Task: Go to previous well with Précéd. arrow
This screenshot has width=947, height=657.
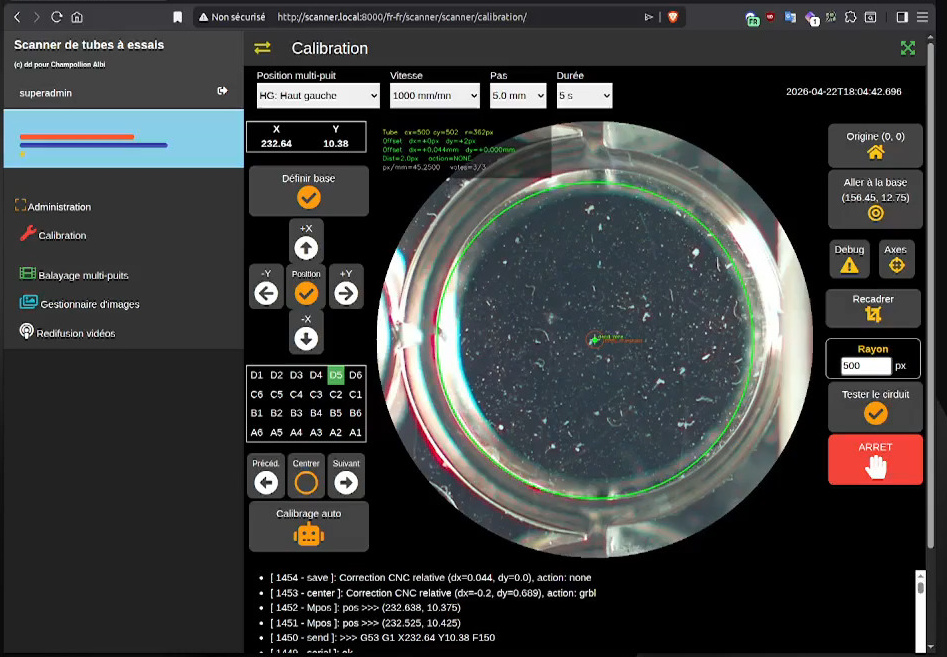Action: 266,476
